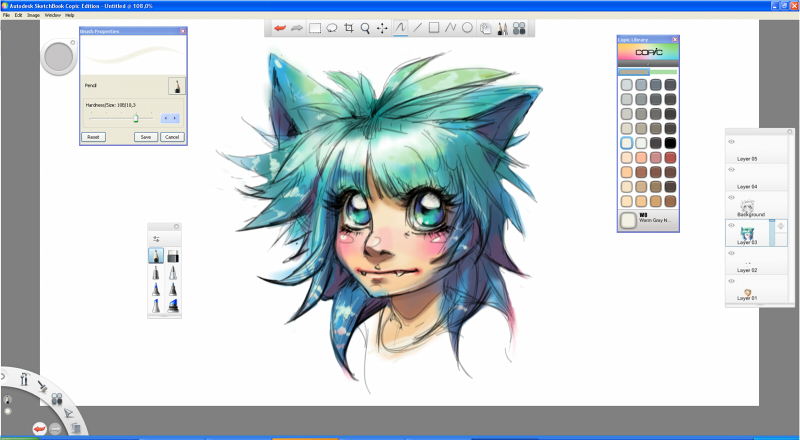This screenshot has width=800, height=440.
Task: Select the lasso selection tool
Action: coord(332,28)
